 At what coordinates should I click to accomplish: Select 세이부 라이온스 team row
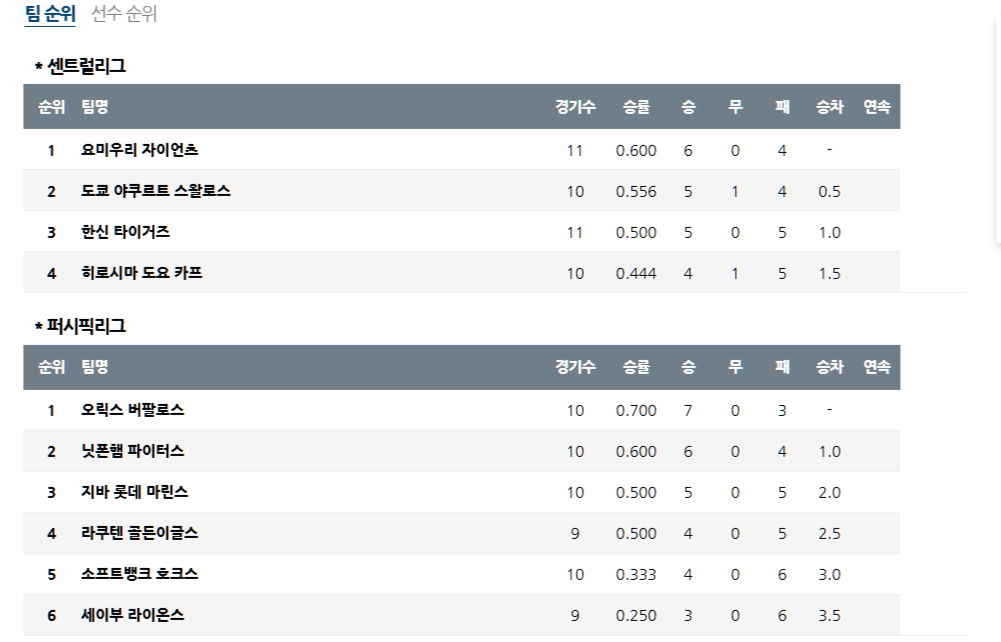tap(133, 616)
